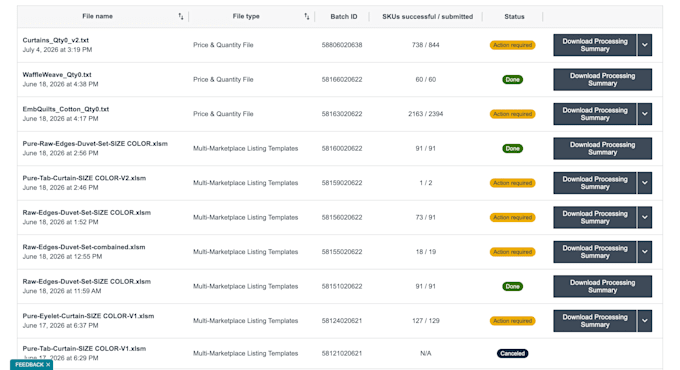Click SKU count 60 / 60
Screen dimensions: 680x370
click(425, 79)
